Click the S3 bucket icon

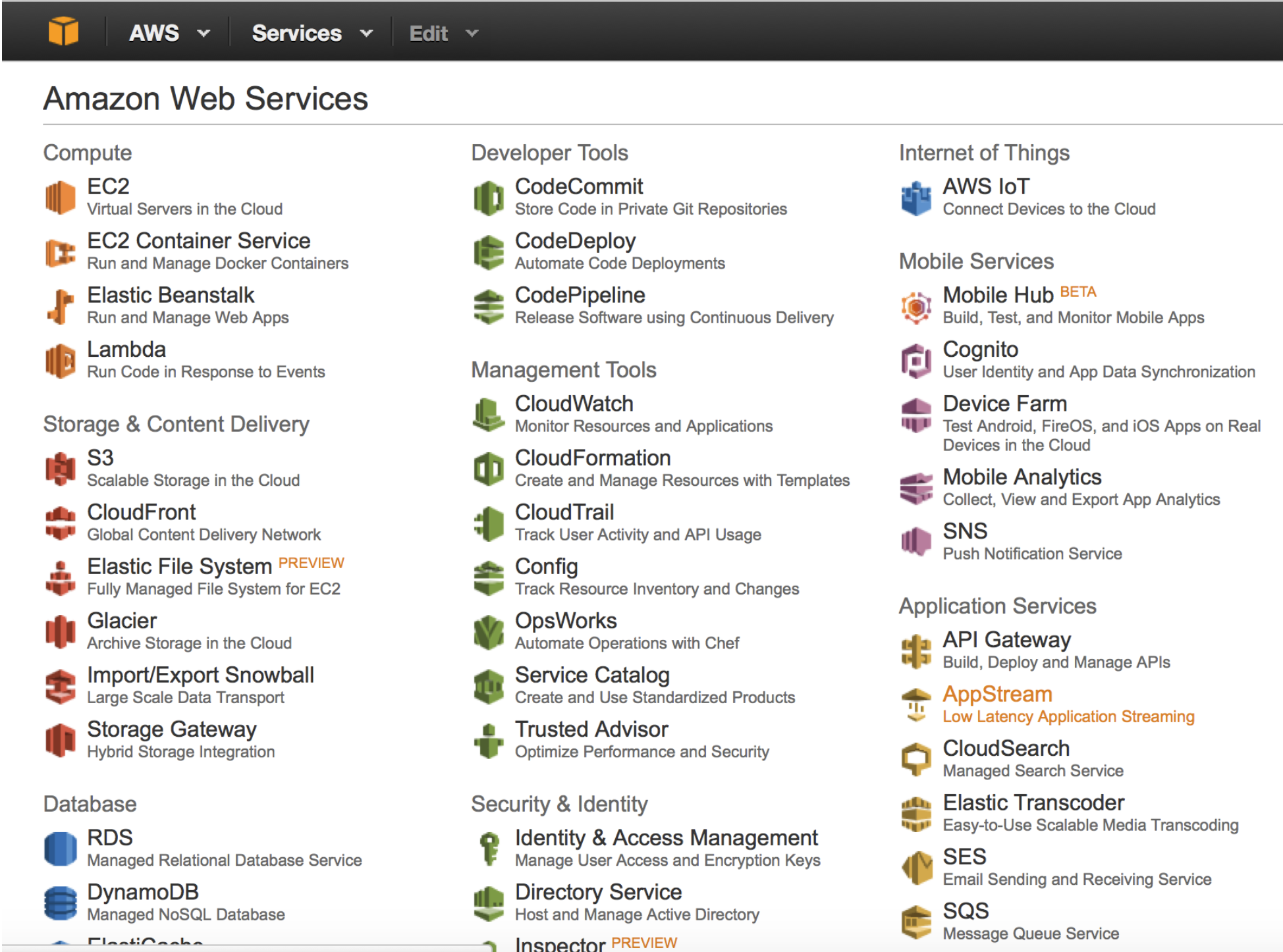click(61, 469)
